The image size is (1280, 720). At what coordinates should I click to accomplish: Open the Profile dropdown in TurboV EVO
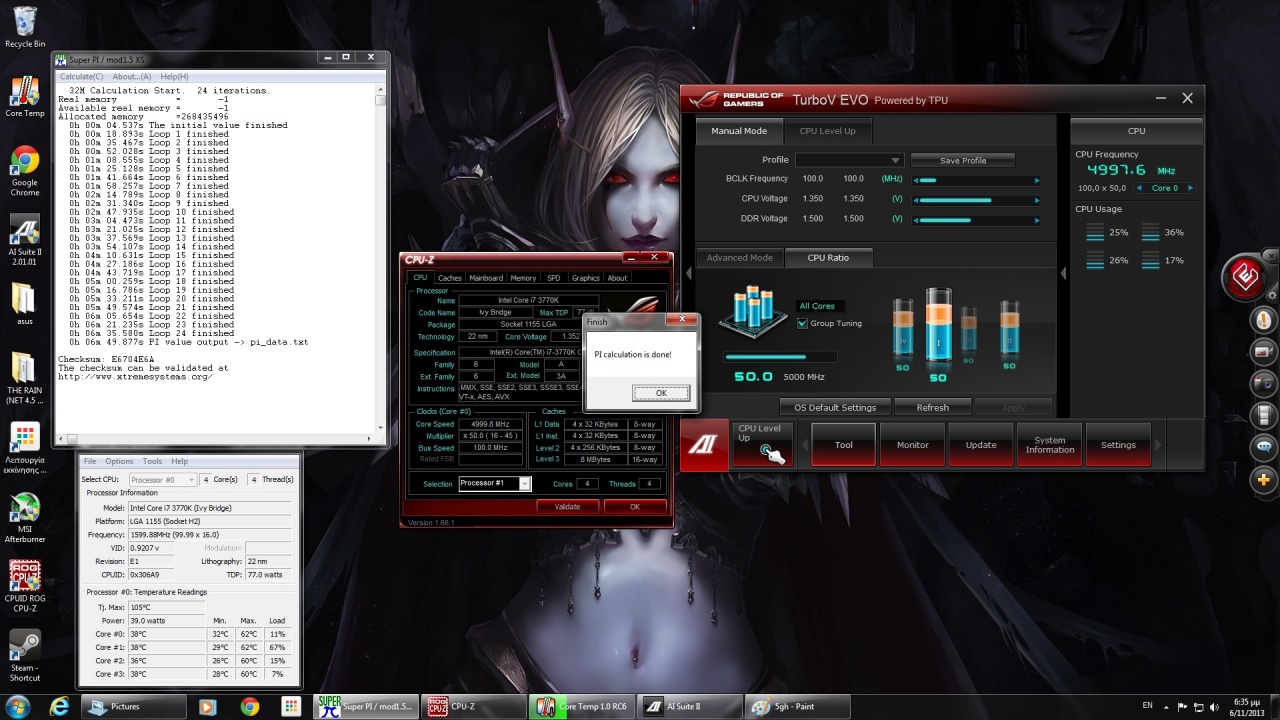[x=849, y=160]
